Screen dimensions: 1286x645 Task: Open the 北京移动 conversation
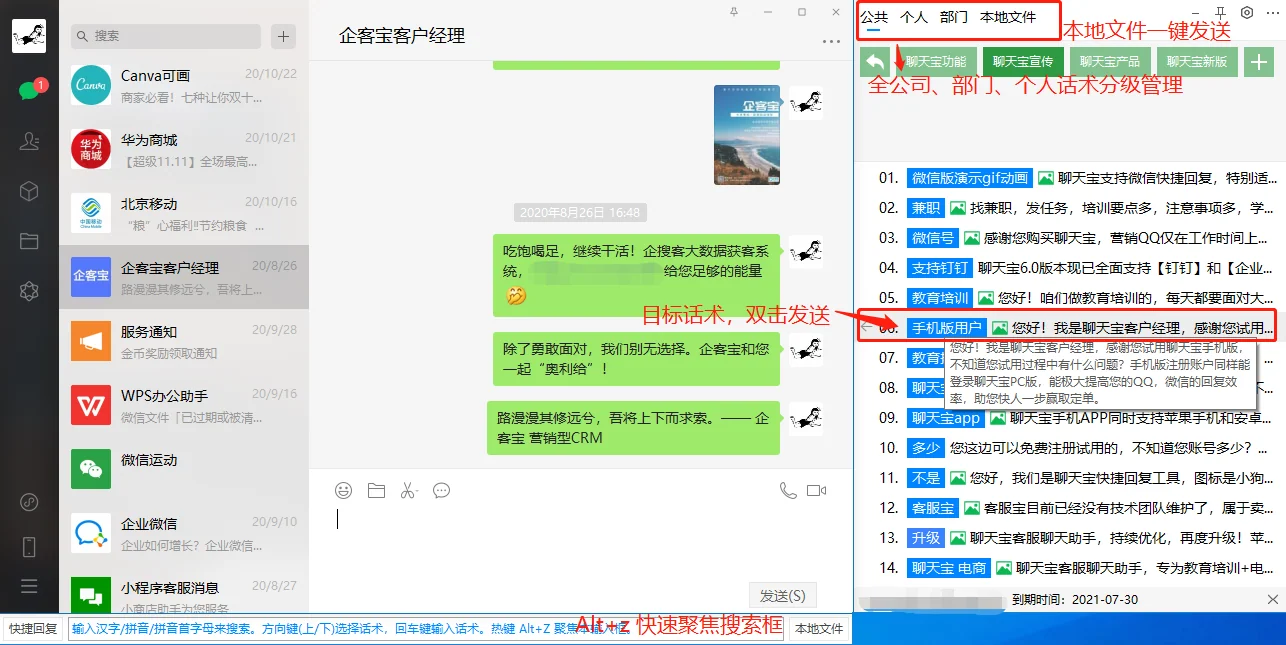184,214
